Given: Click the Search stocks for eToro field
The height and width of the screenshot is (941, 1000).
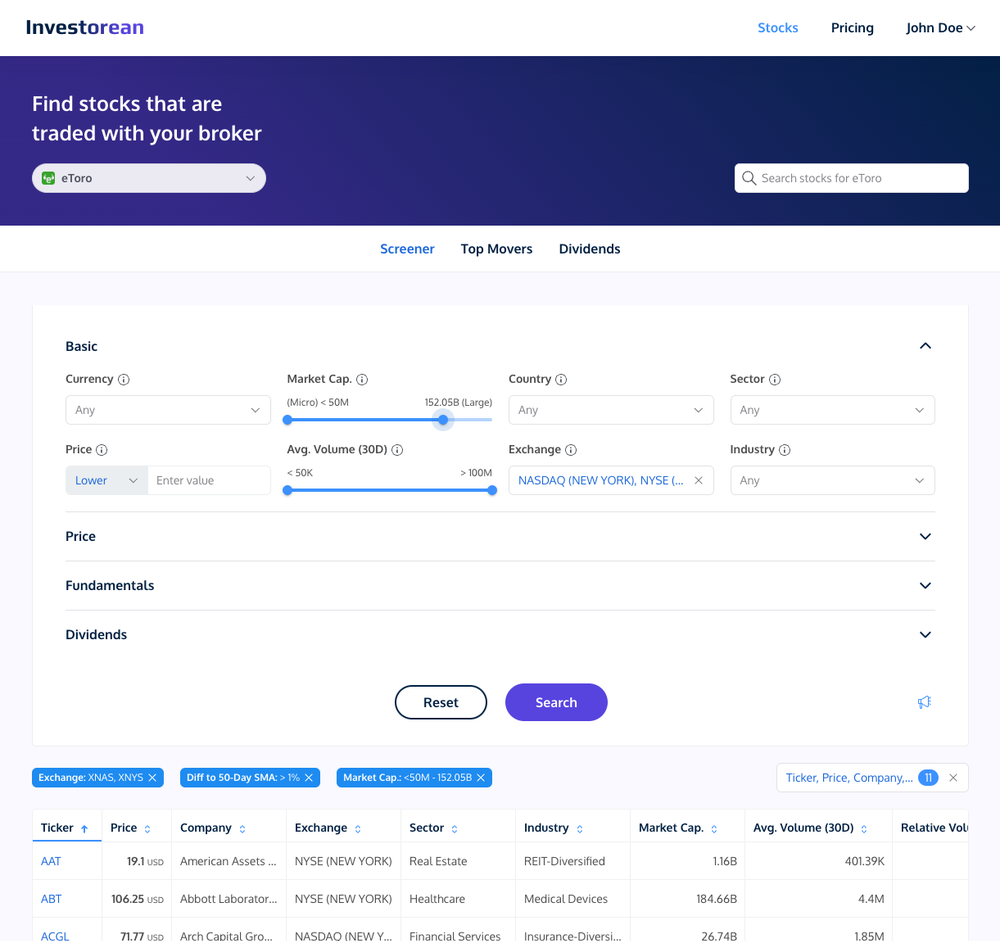Looking at the screenshot, I should [851, 178].
